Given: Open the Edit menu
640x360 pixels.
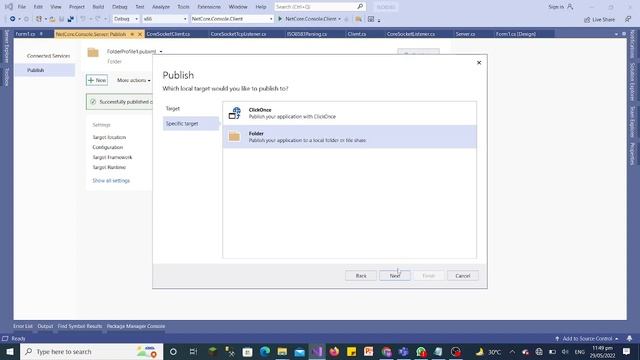Looking at the screenshot, I should click(38, 7).
